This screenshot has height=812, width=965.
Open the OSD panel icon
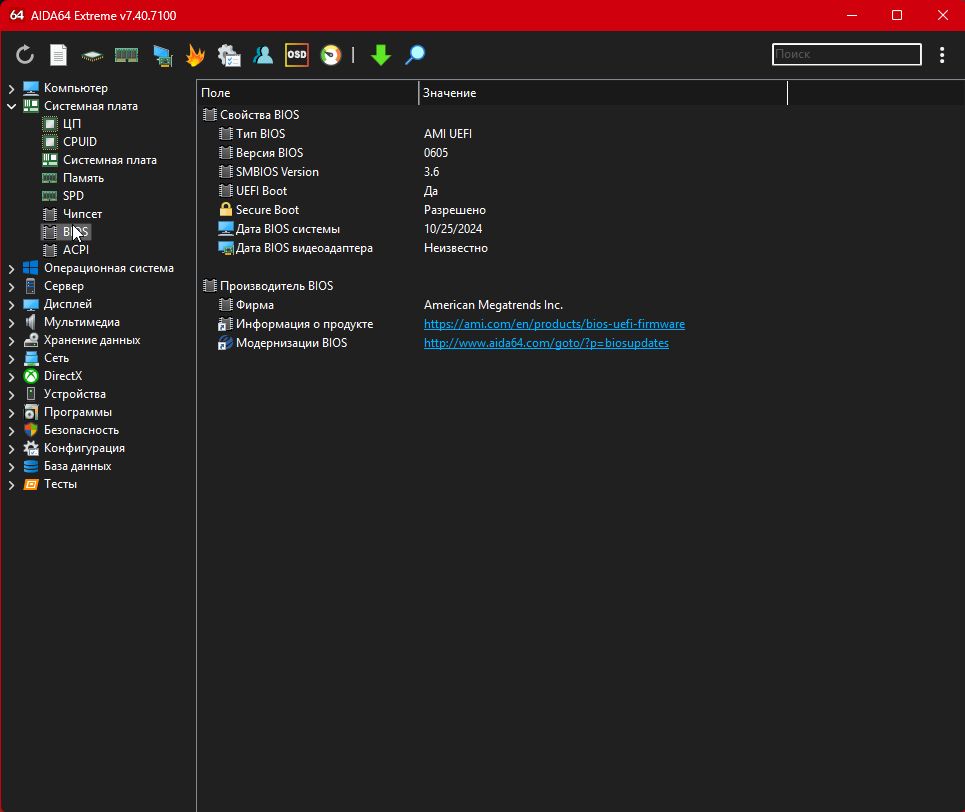coord(297,55)
